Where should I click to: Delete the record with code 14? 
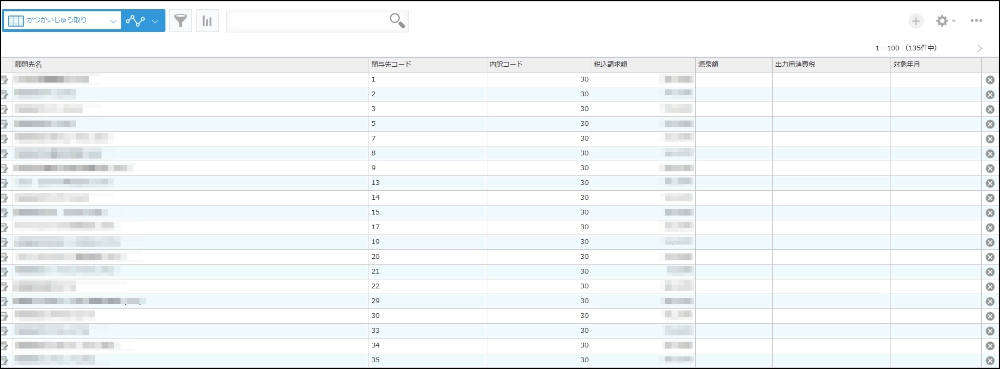pos(990,198)
